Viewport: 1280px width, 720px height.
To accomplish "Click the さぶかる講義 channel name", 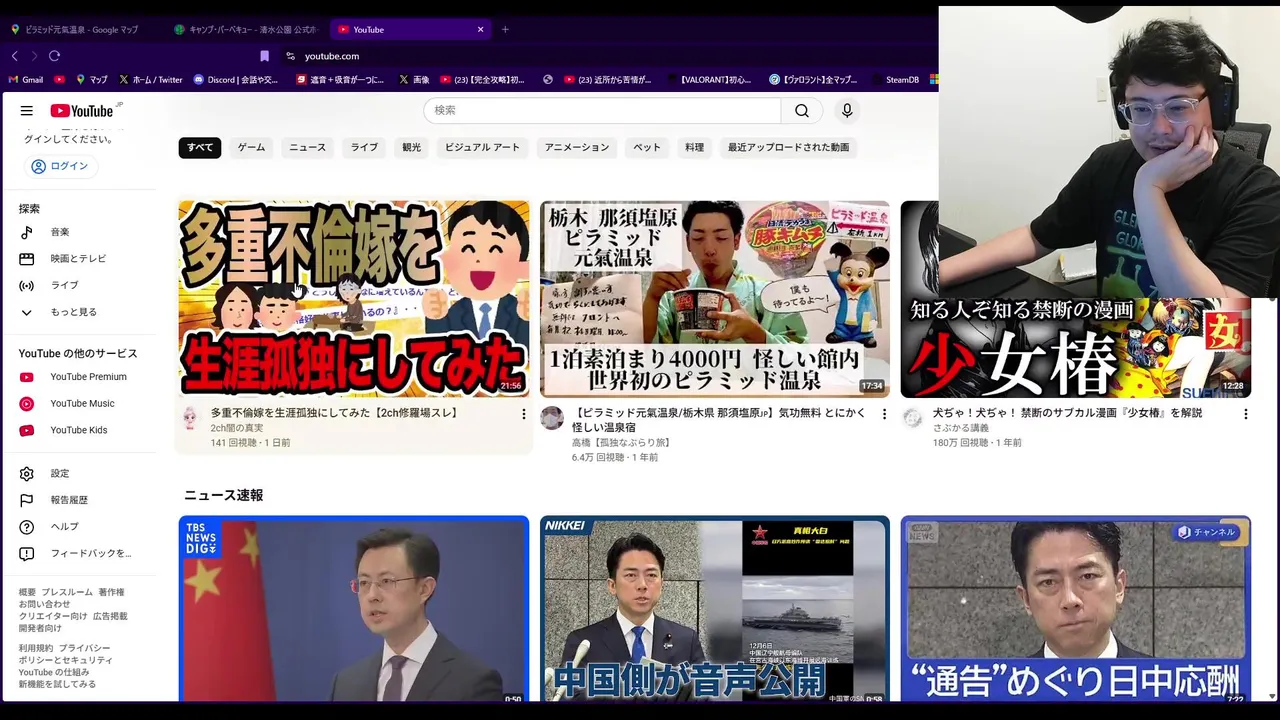I will tap(961, 428).
